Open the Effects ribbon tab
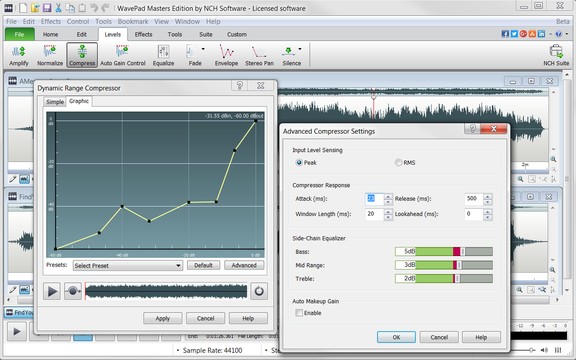The width and height of the screenshot is (576, 360). [x=143, y=34]
